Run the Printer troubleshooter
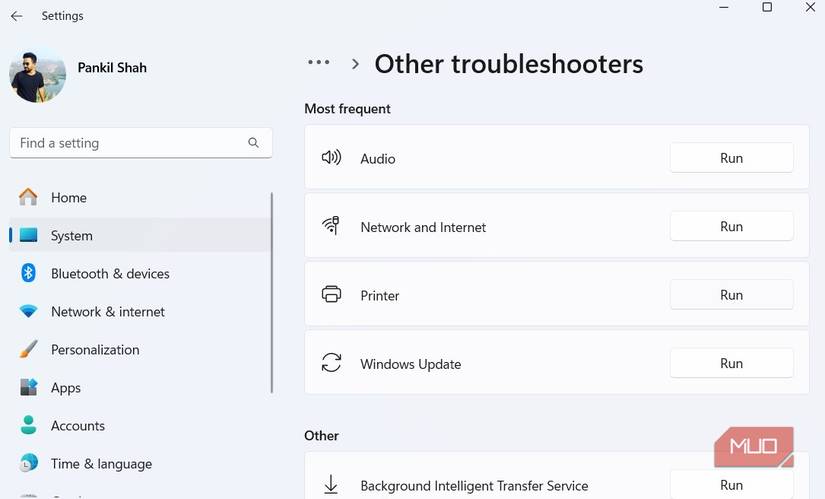825x499 pixels. click(x=731, y=295)
